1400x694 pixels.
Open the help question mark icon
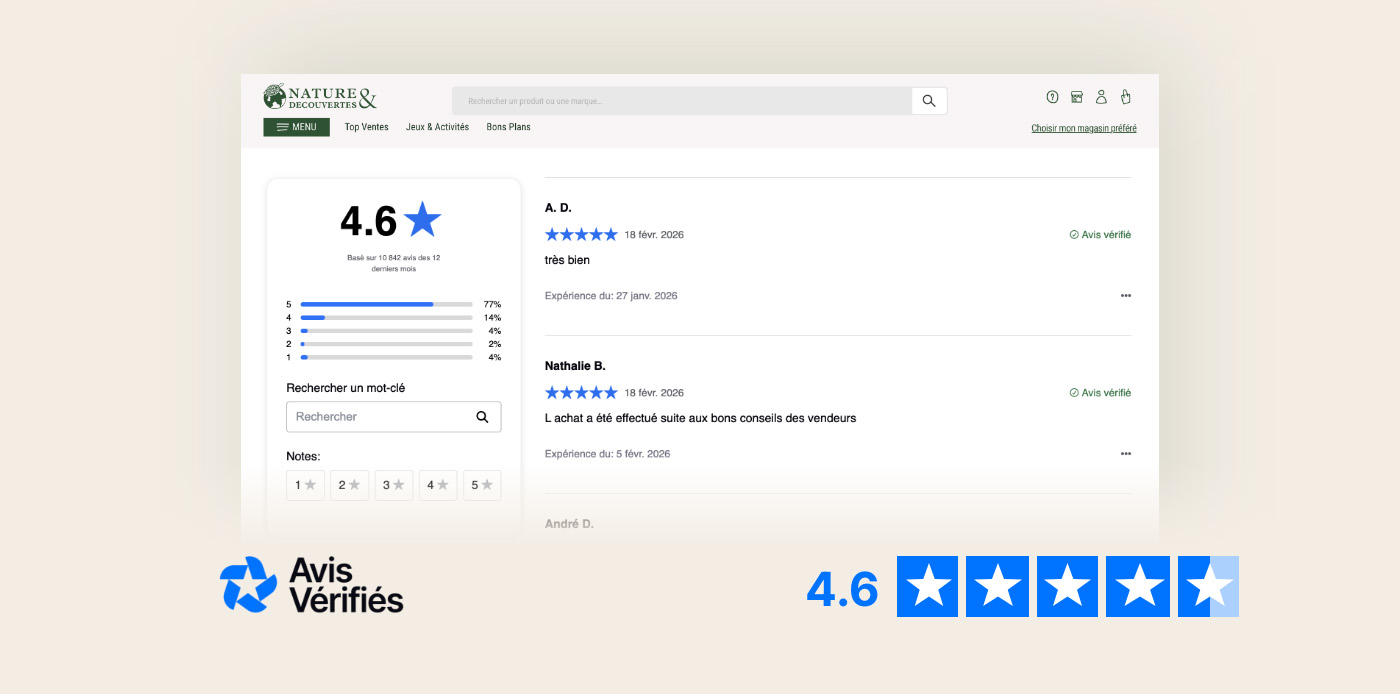(1052, 97)
